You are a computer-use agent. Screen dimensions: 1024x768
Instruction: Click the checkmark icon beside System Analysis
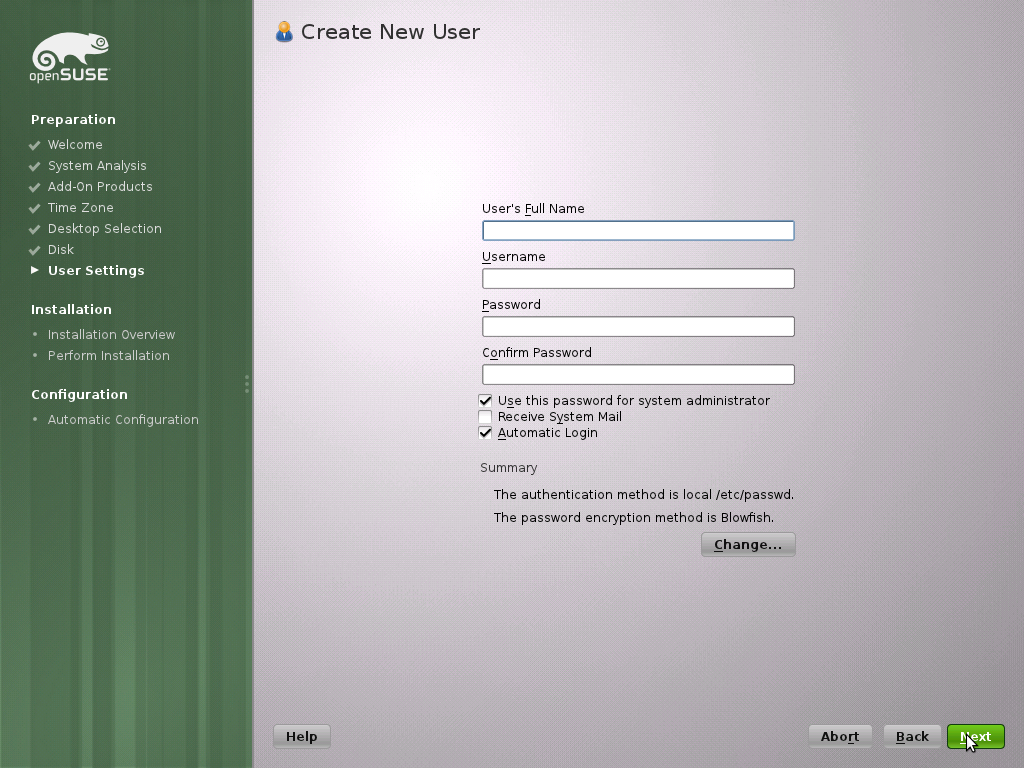tap(35, 166)
